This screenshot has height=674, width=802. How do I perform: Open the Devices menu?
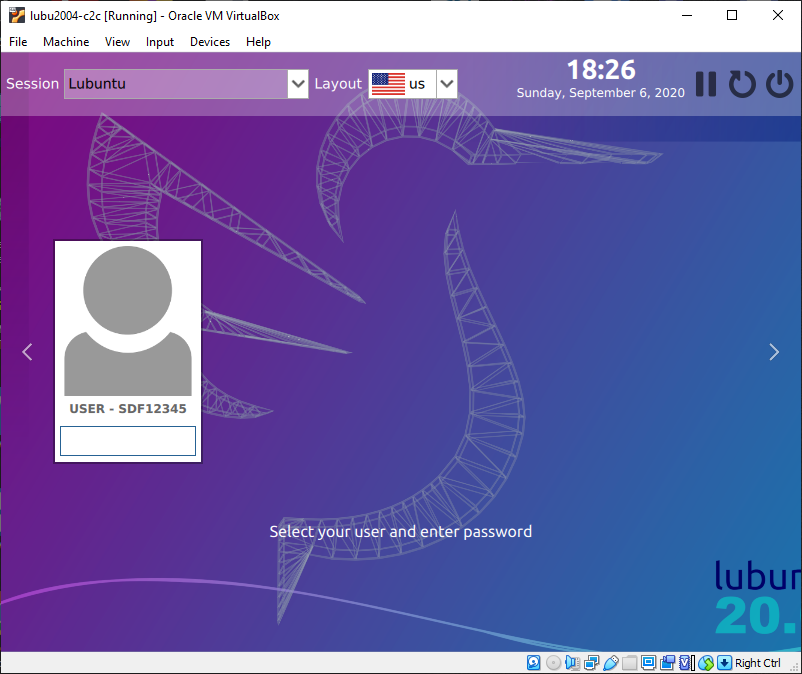[x=210, y=42]
